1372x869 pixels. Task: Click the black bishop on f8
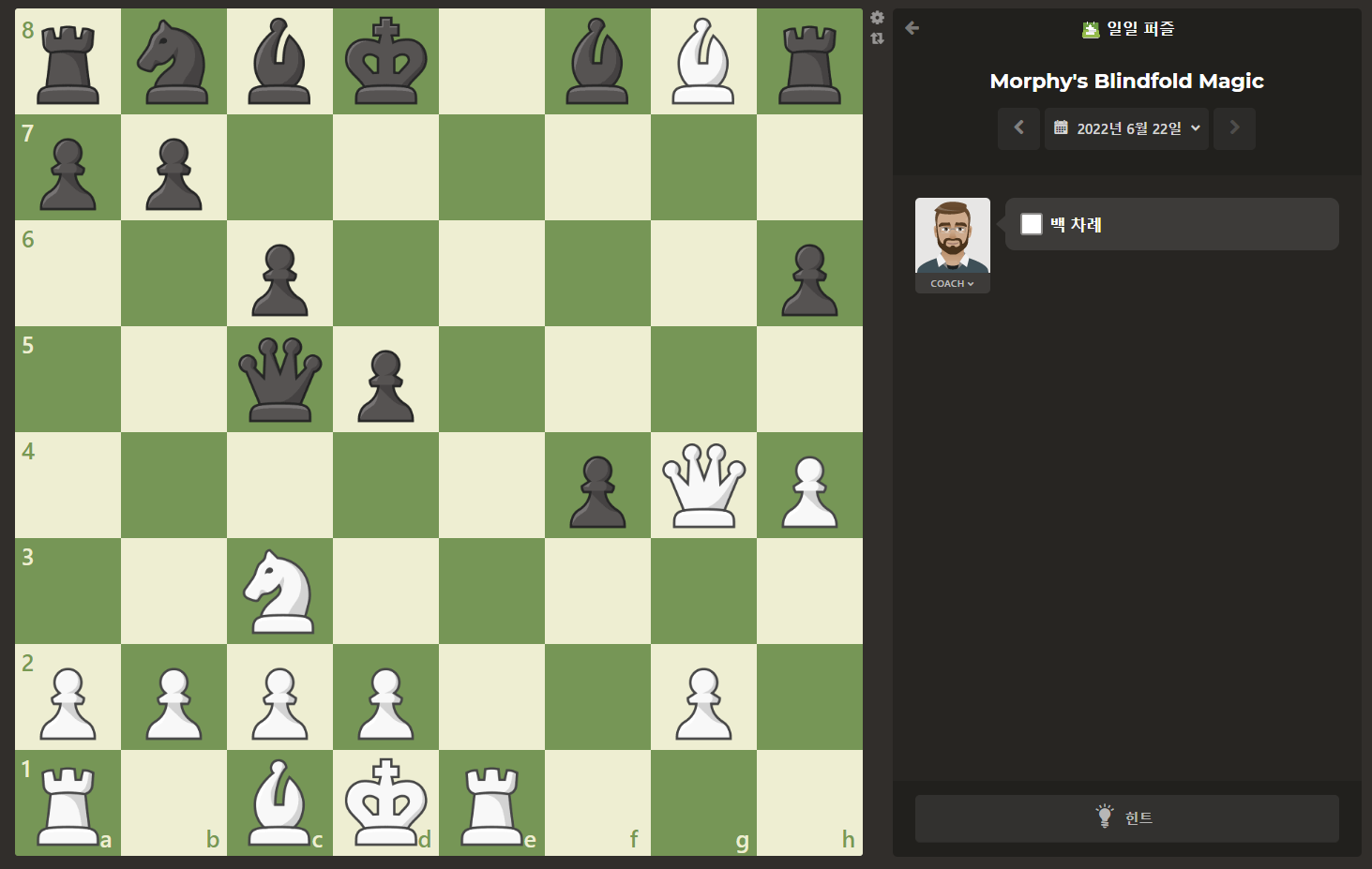click(597, 61)
